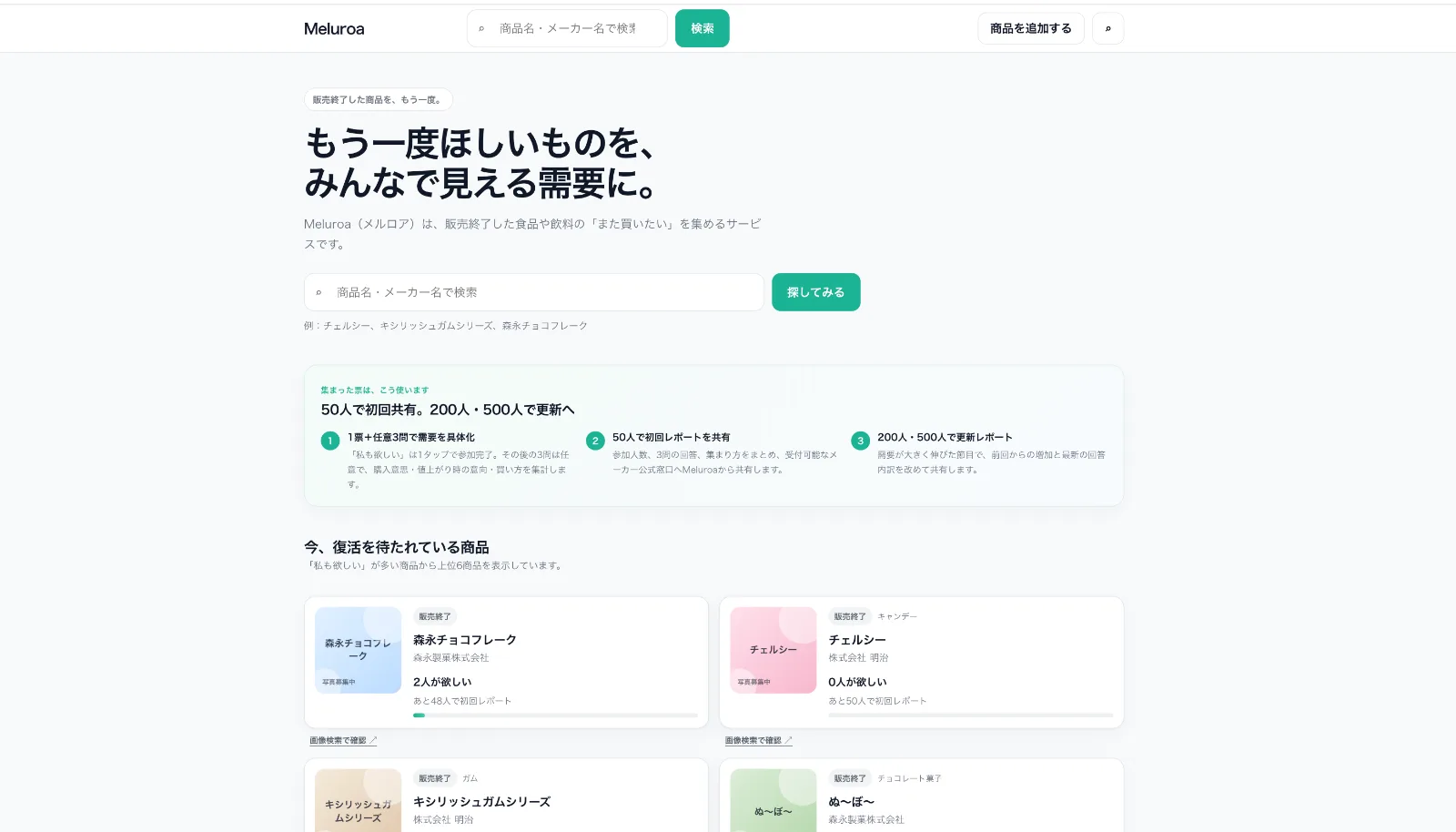Click progress bar on チェルシー card
The width and height of the screenshot is (1456, 832).
tap(970, 715)
